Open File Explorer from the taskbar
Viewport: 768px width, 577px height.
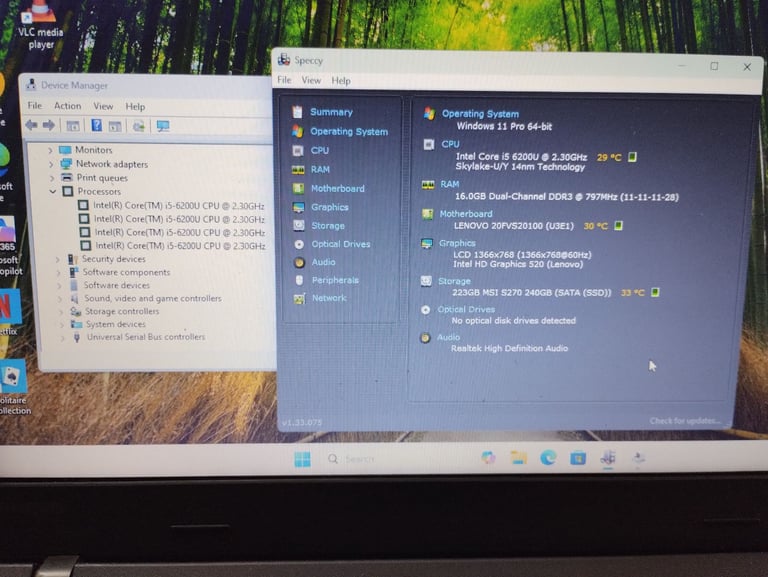coord(519,458)
